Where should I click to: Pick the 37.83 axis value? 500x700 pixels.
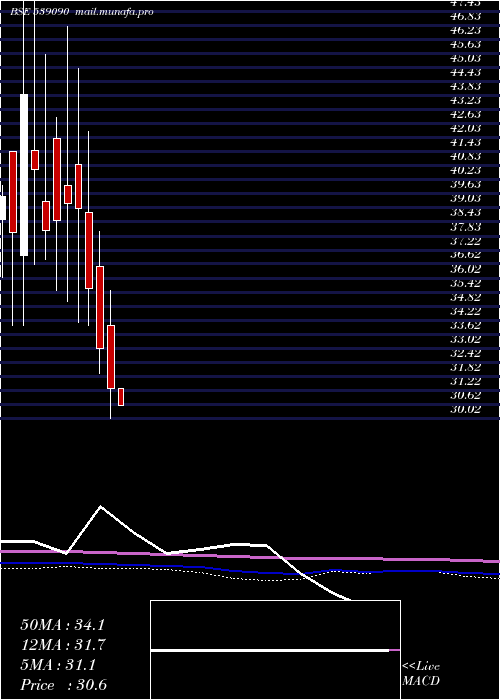(x=466, y=227)
